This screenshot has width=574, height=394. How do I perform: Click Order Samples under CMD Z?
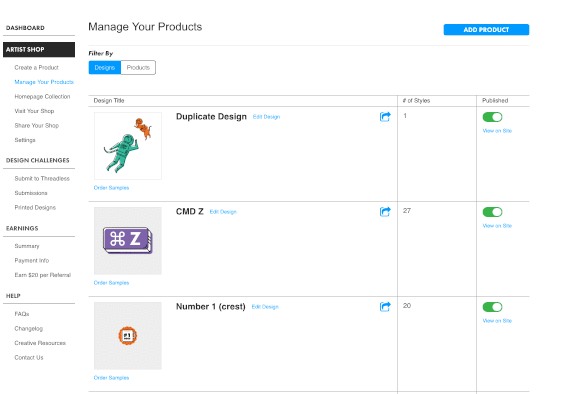pos(111,283)
